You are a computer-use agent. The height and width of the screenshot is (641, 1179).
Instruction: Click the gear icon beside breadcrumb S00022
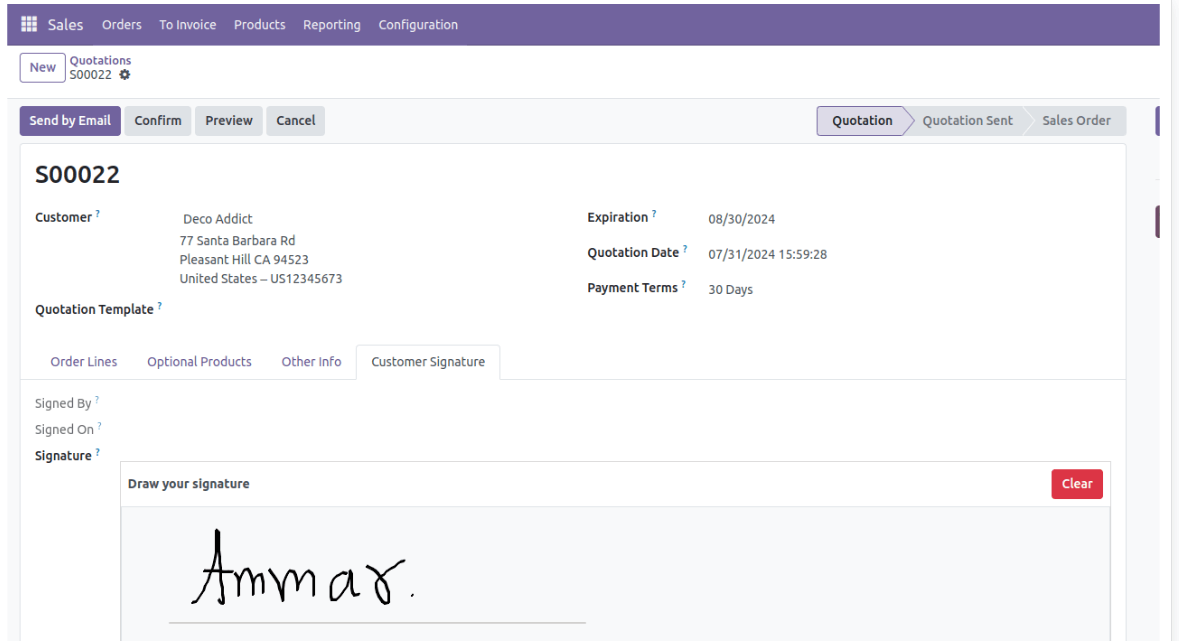[x=124, y=75]
